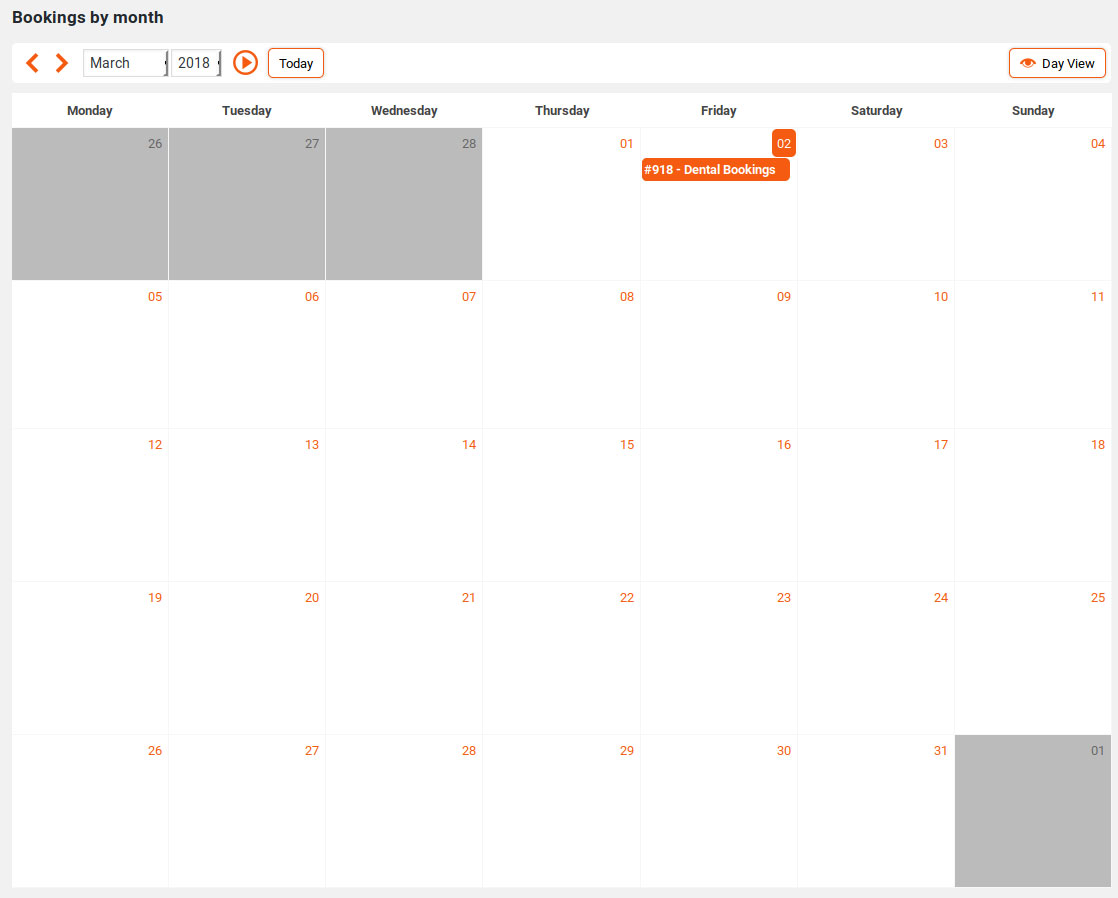Select Monday March 19

(90, 658)
